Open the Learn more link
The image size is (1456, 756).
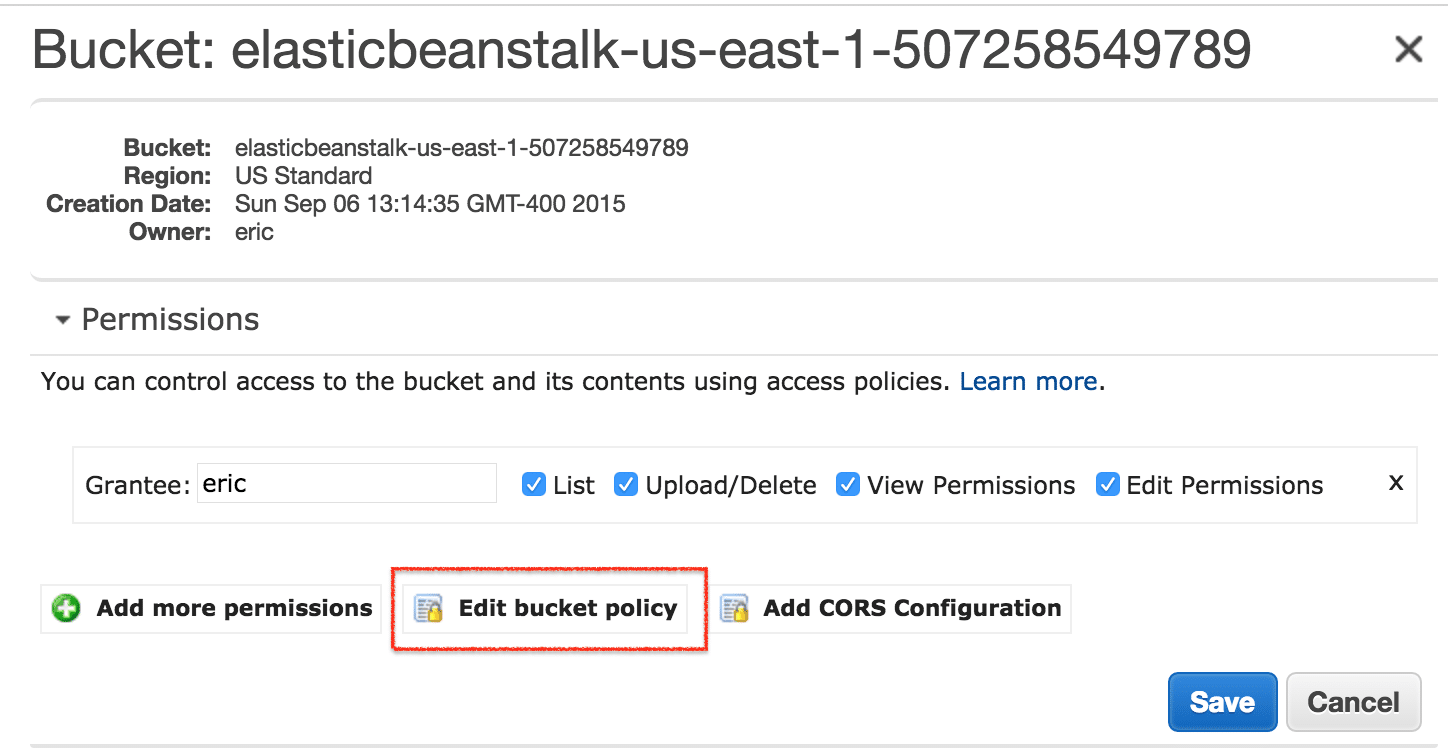1028,382
